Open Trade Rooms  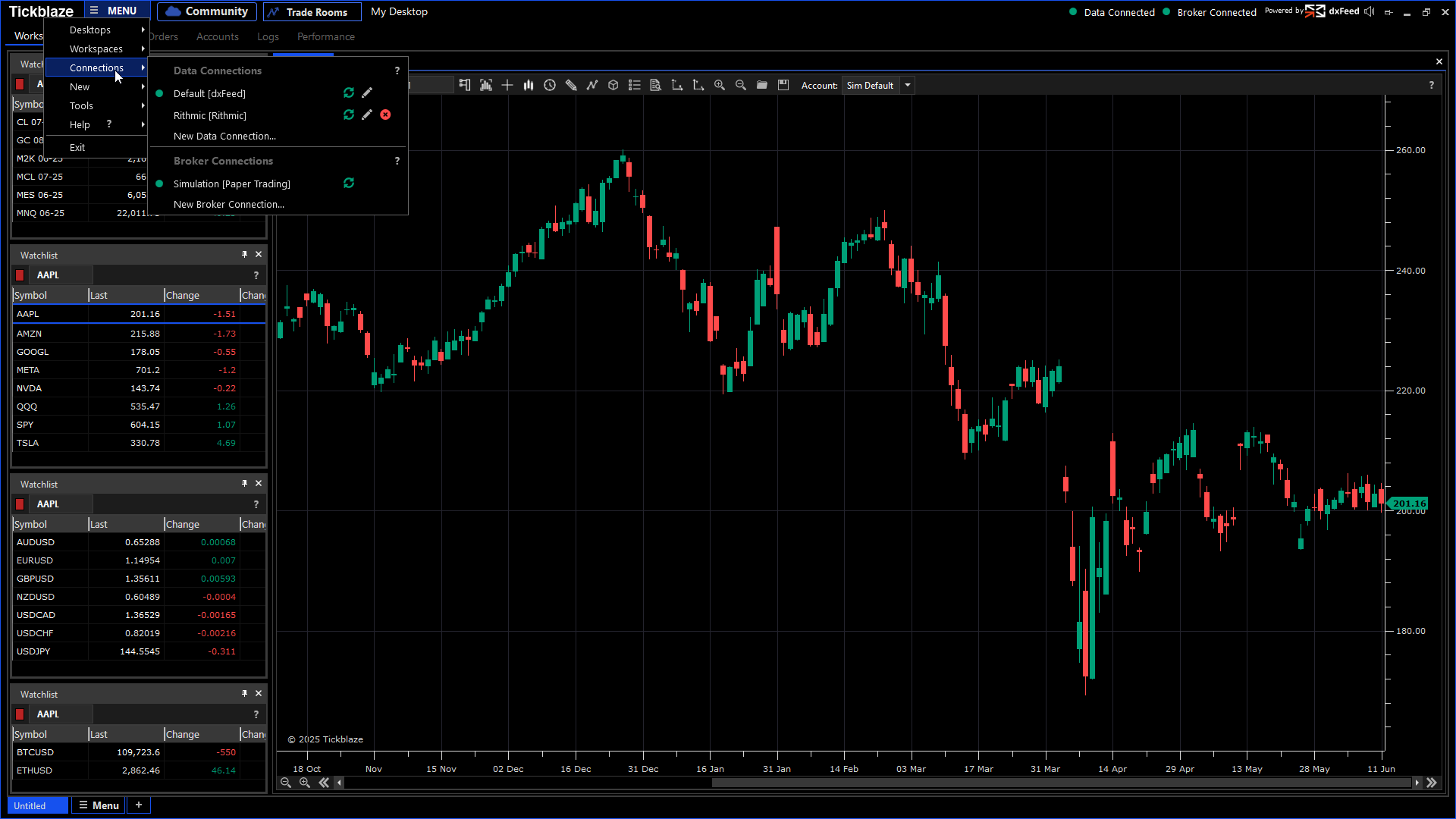point(312,11)
